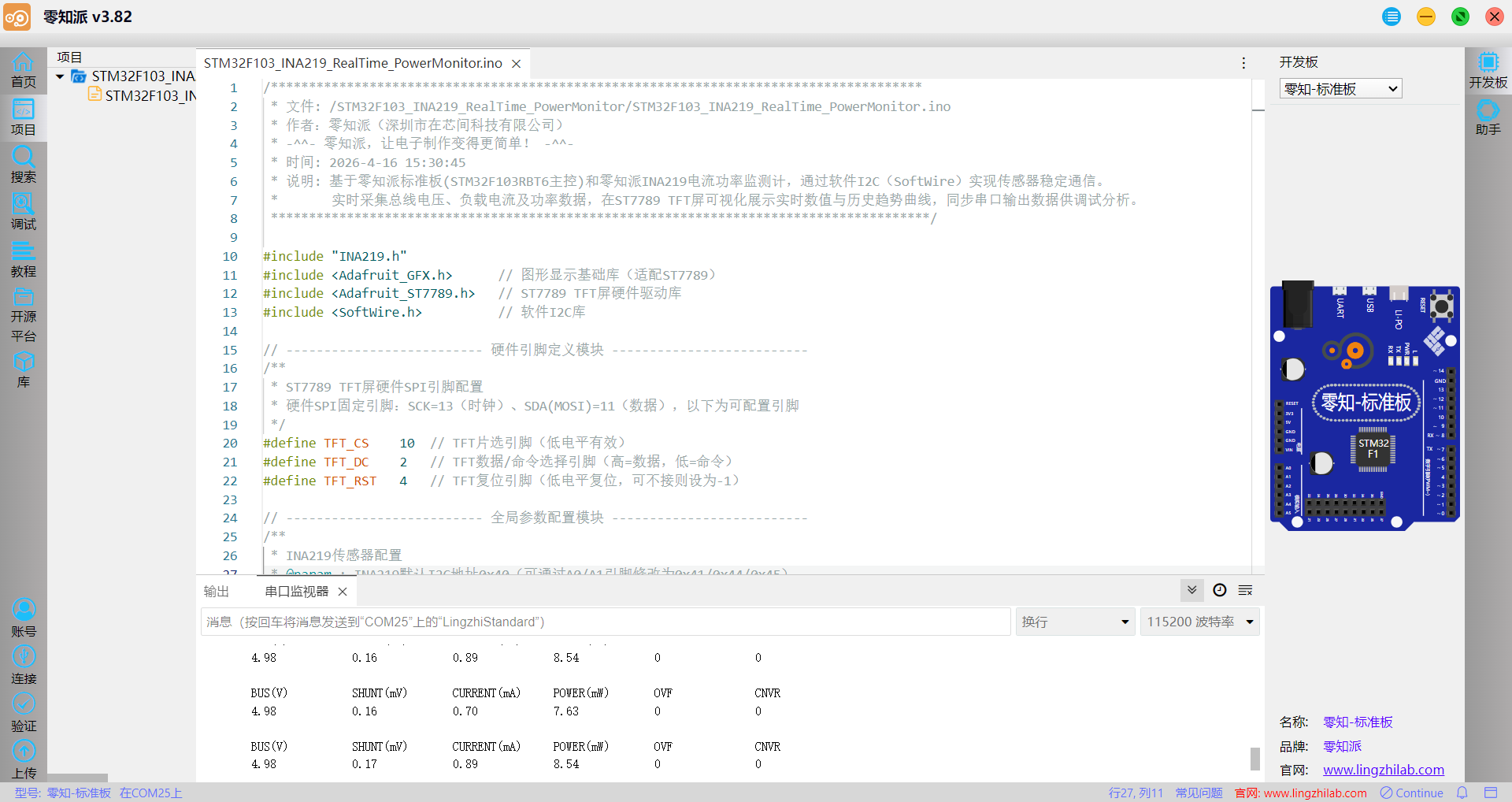Clear serial monitor output icon

pyautogui.click(x=1245, y=590)
